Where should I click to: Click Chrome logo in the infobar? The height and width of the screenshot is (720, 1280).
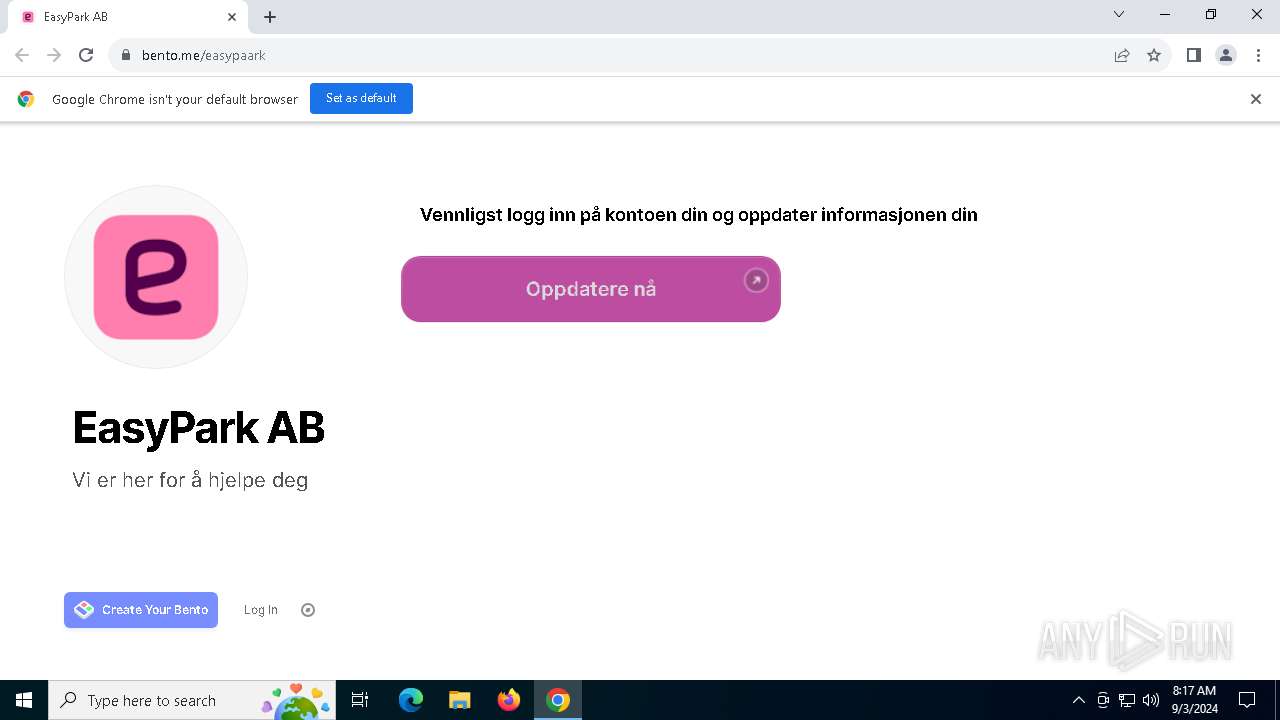click(26, 99)
